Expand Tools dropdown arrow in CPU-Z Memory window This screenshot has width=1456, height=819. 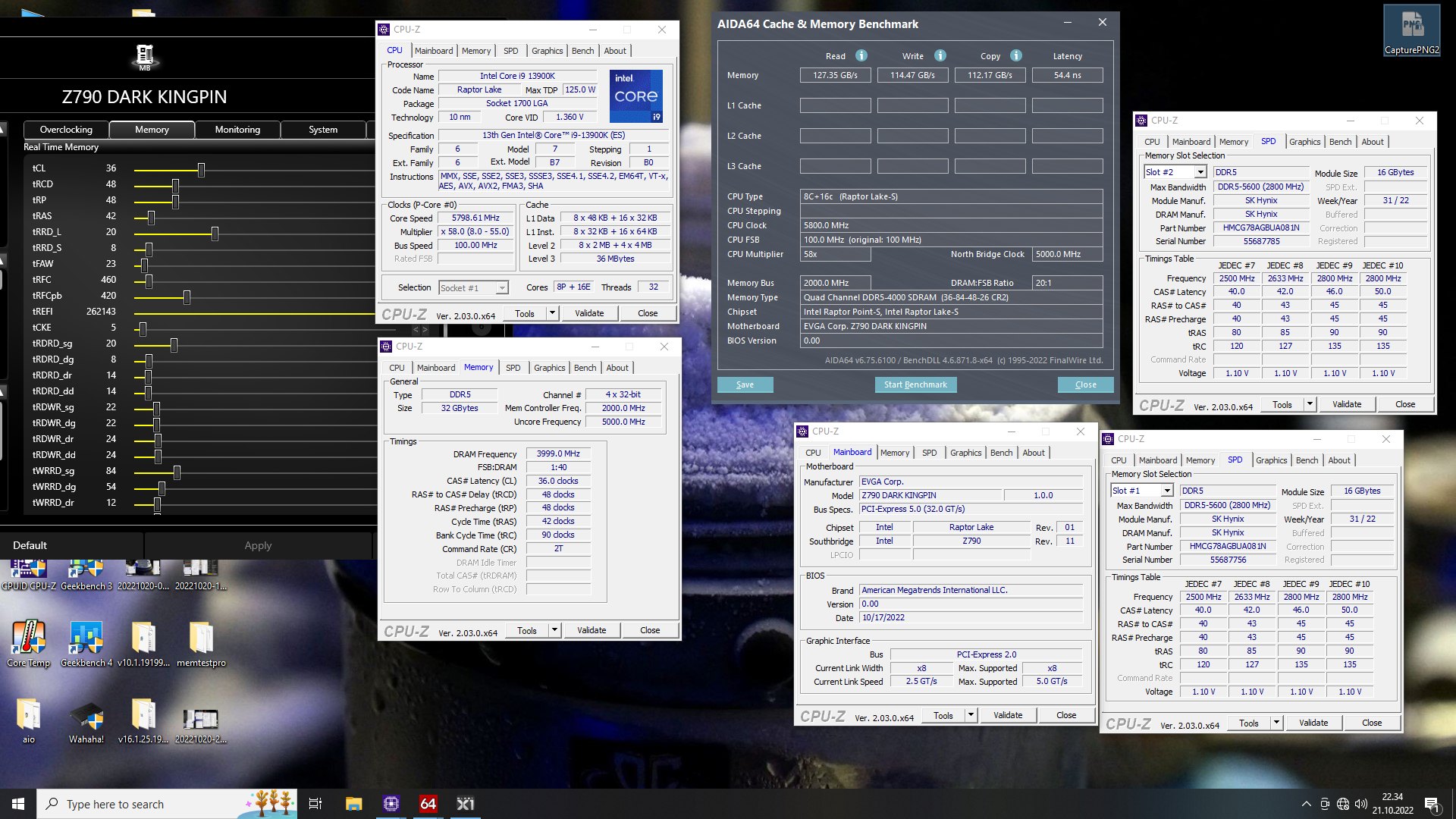554,630
